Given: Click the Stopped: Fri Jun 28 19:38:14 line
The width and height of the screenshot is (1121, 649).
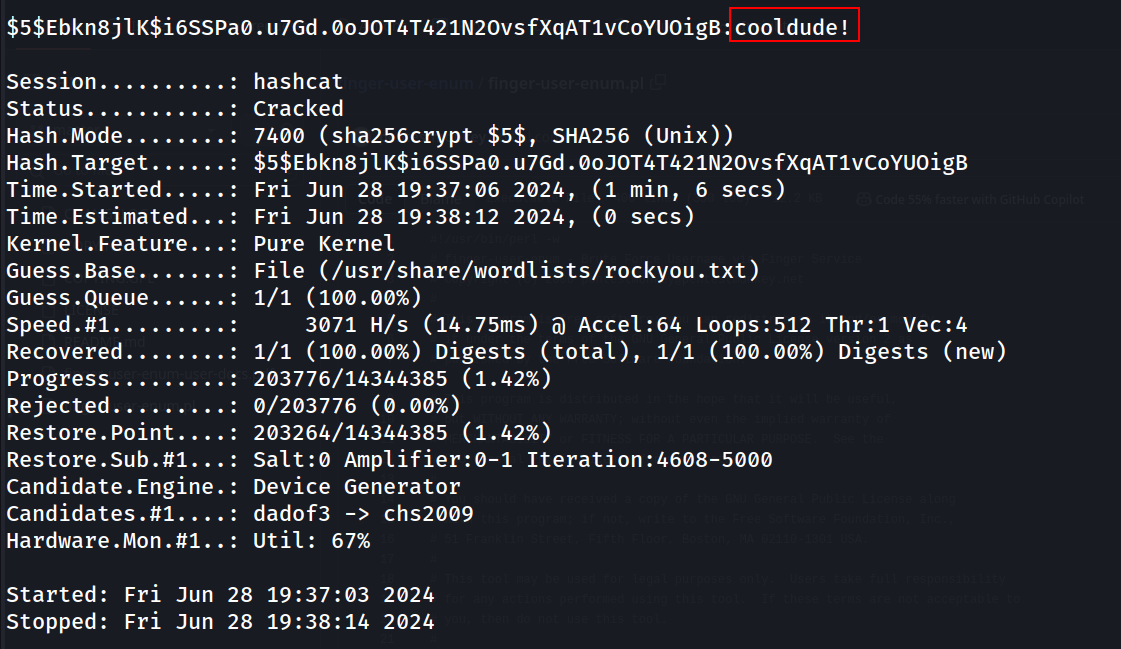Looking at the screenshot, I should (x=220, y=622).
